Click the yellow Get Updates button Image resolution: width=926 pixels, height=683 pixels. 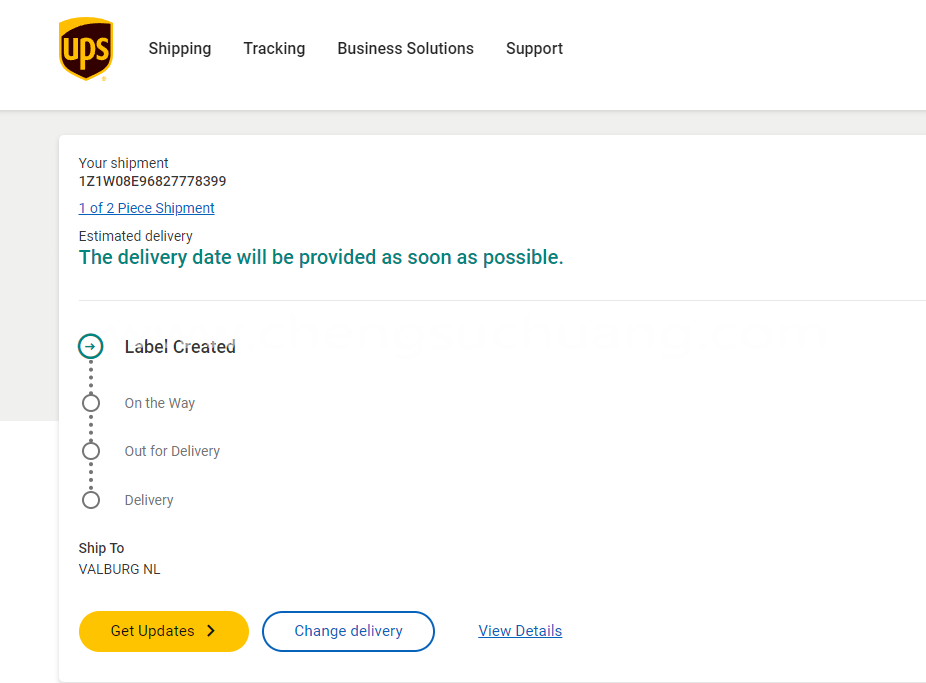click(164, 631)
